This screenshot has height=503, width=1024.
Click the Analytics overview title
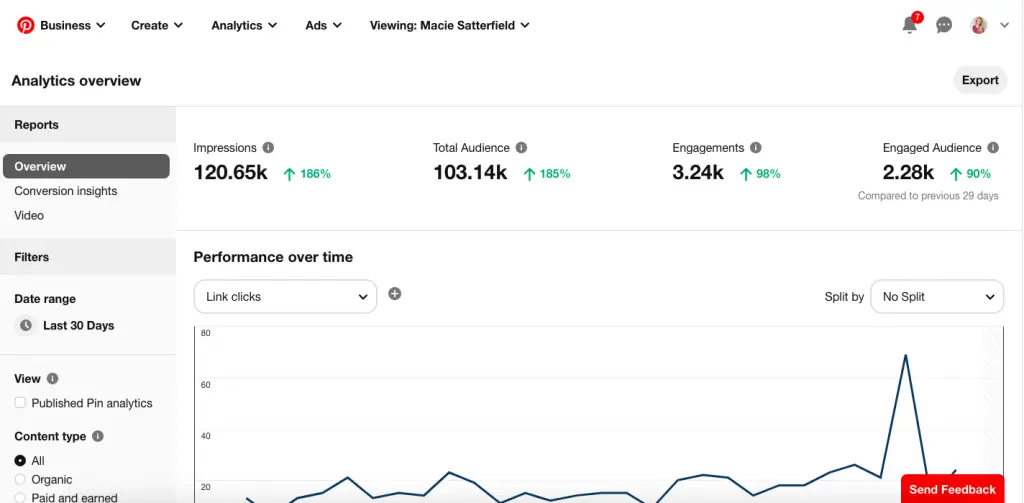coord(76,81)
